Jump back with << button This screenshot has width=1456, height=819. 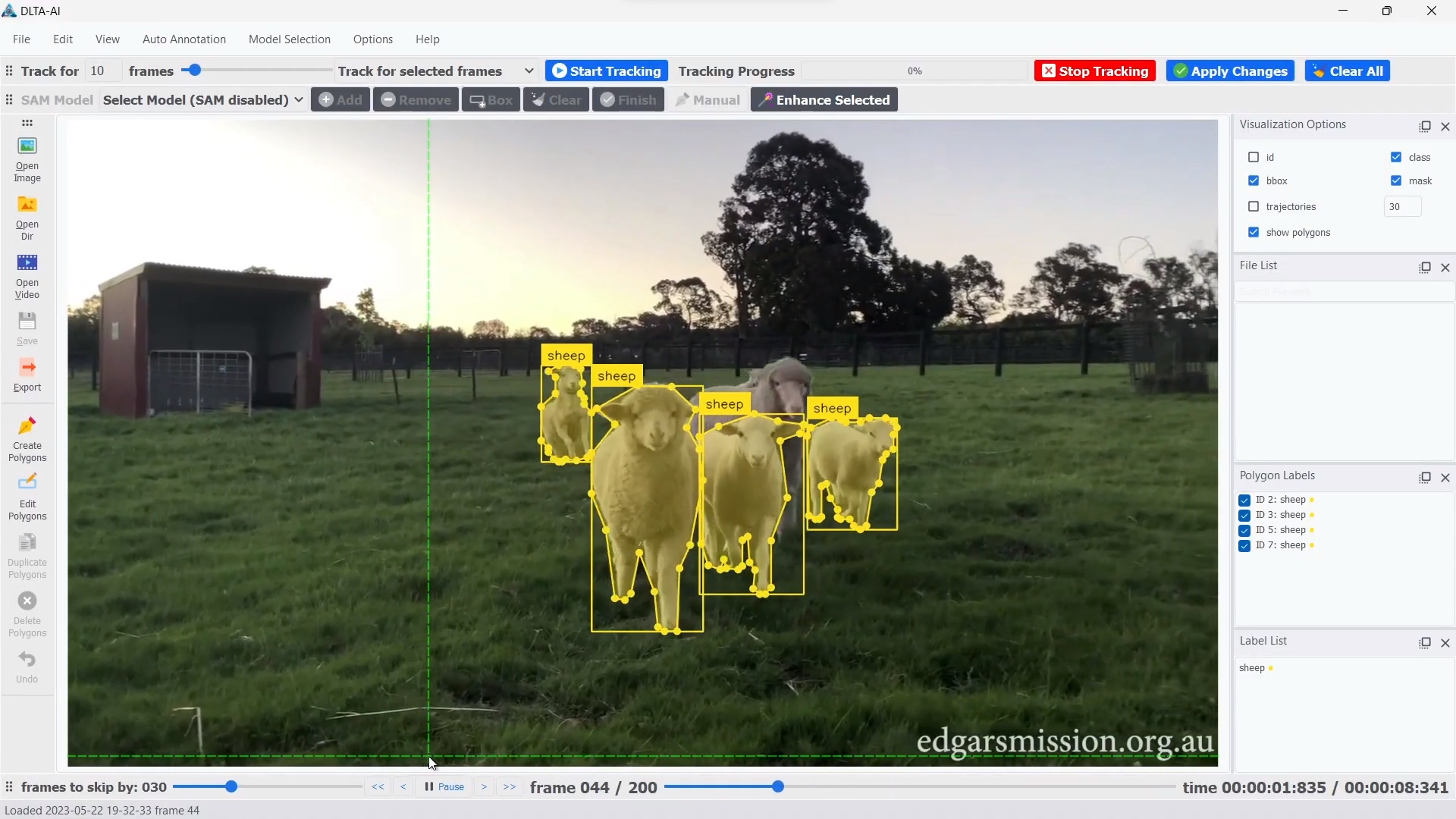378,787
